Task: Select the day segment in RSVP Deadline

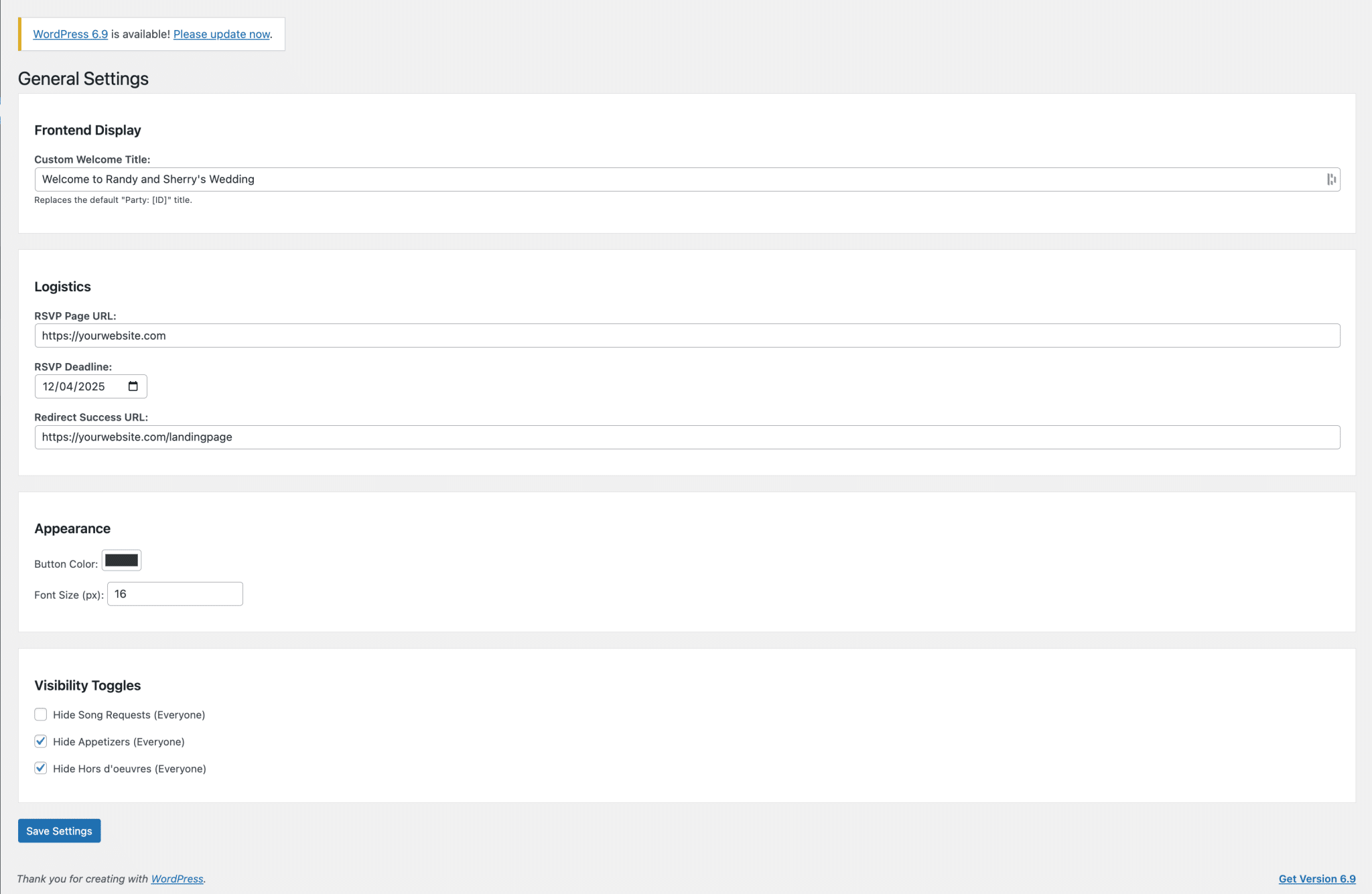Action: click(66, 386)
